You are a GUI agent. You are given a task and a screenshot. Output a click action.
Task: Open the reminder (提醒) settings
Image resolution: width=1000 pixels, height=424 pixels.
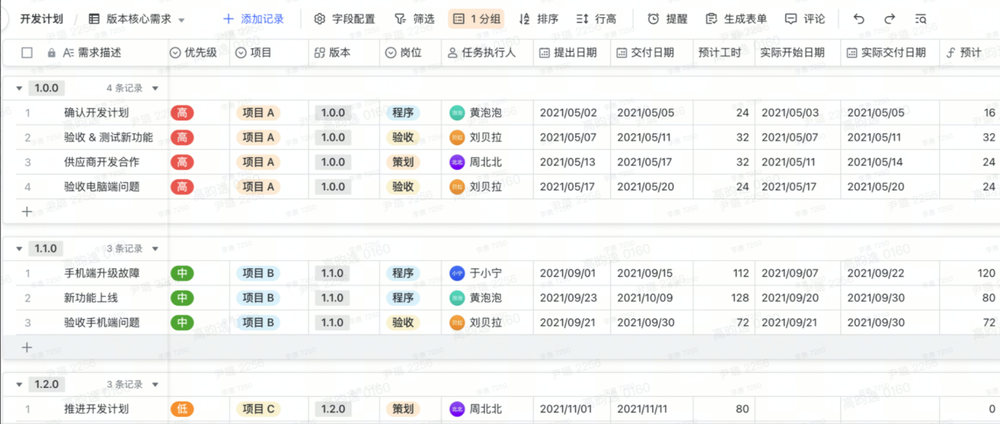tap(667, 19)
